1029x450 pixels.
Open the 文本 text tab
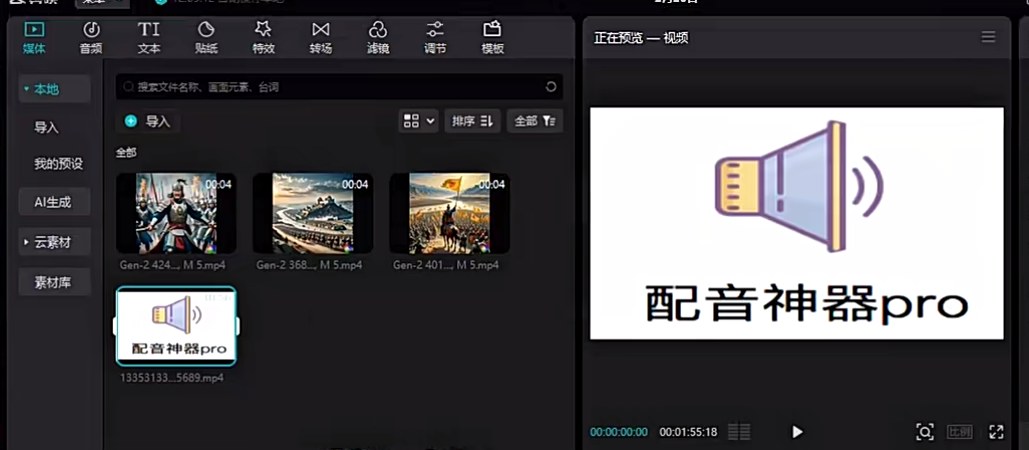coord(149,37)
